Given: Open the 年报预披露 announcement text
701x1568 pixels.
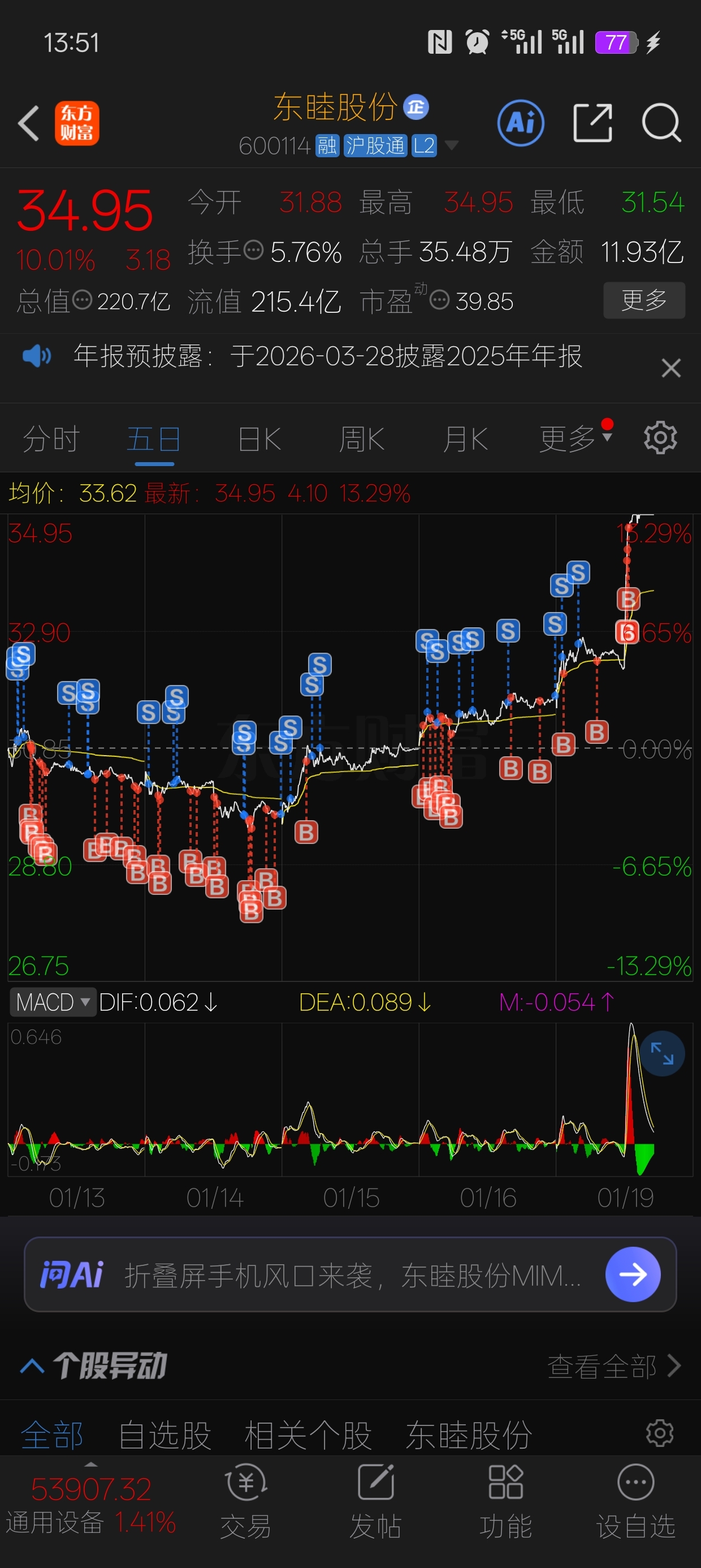Looking at the screenshot, I should [327, 356].
